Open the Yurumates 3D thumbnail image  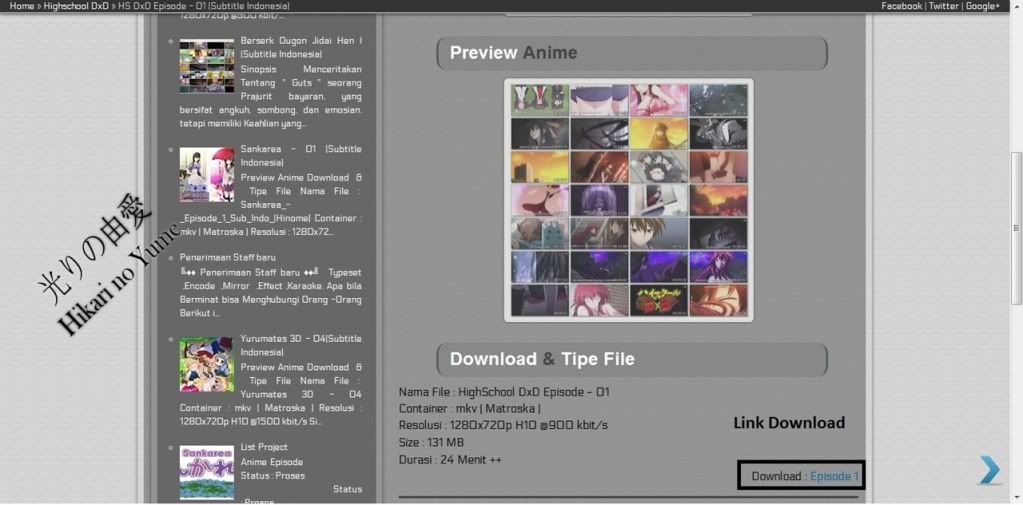(207, 364)
